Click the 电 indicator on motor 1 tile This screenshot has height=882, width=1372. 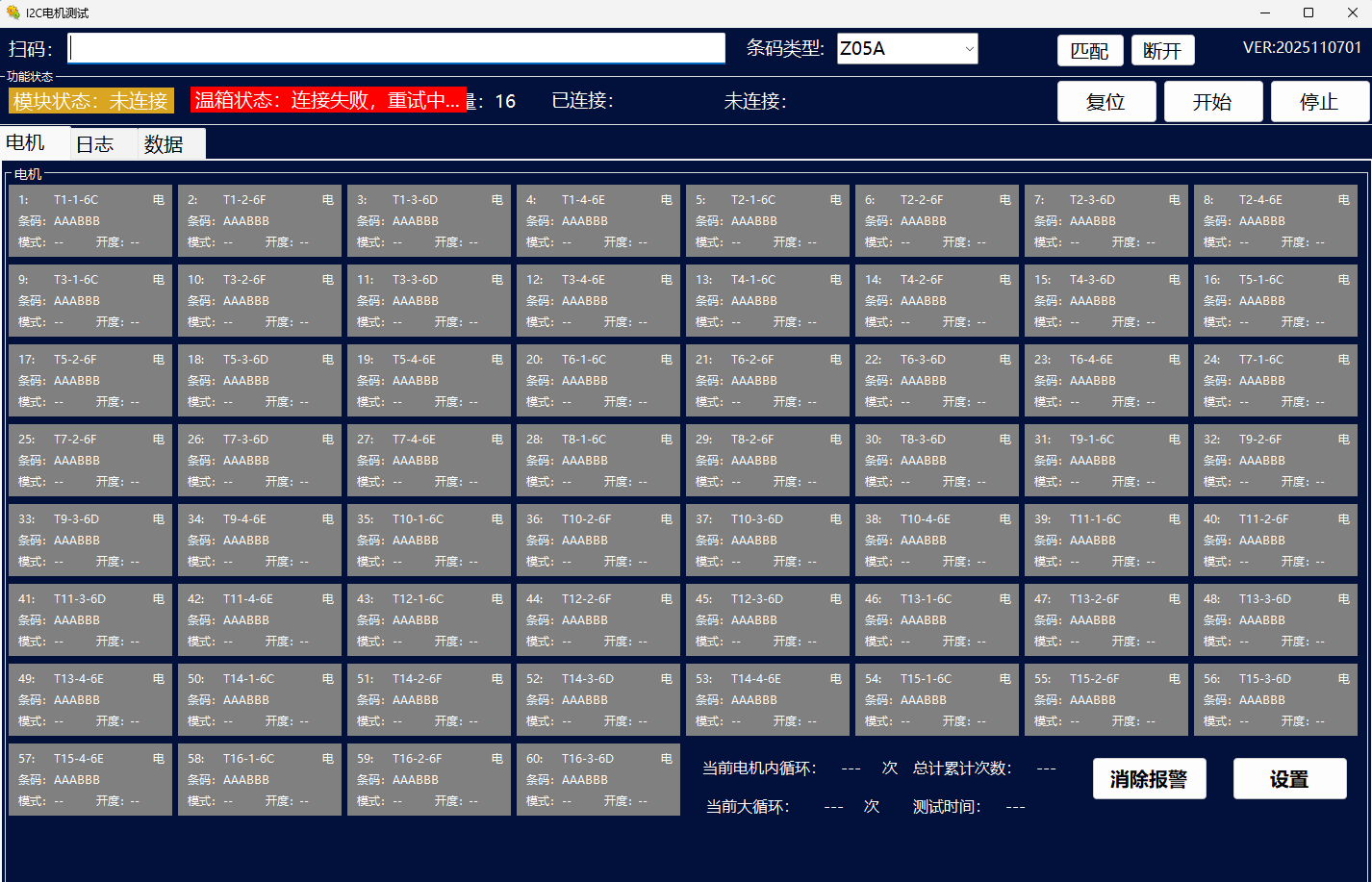(x=159, y=200)
